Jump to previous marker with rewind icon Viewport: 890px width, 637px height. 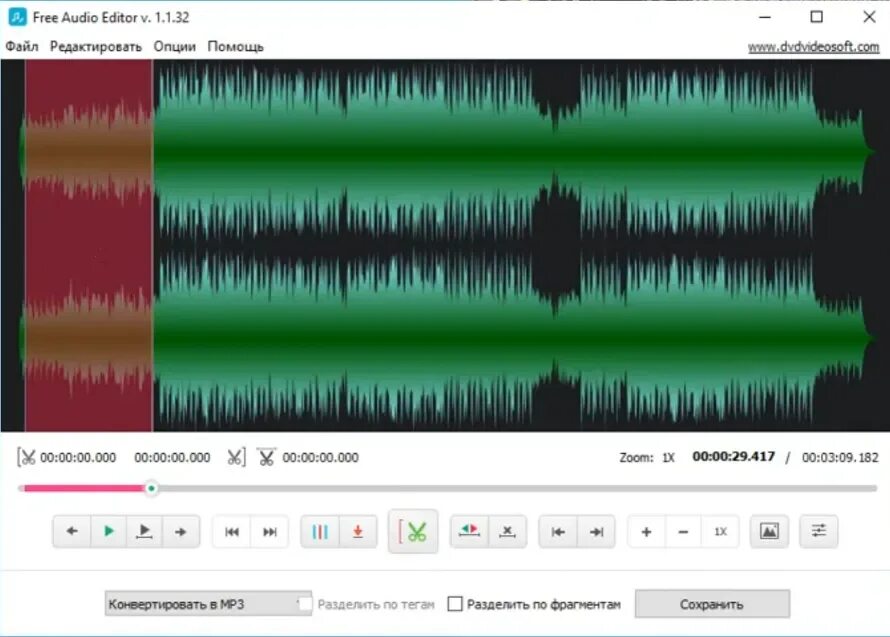tap(232, 531)
